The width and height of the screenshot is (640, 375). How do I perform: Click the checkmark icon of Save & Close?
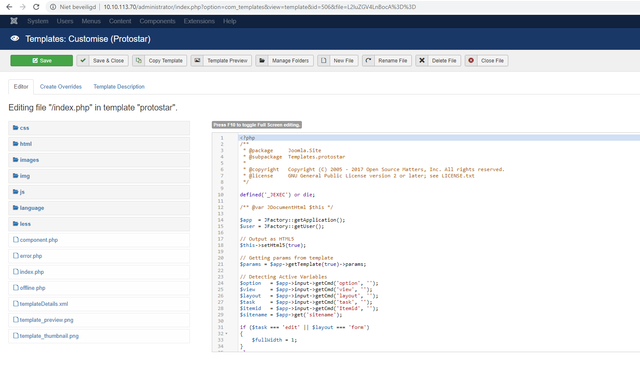tap(83, 60)
